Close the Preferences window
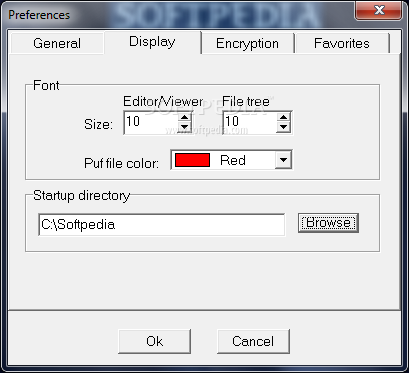Image resolution: width=409 pixels, height=373 pixels. click(x=379, y=10)
